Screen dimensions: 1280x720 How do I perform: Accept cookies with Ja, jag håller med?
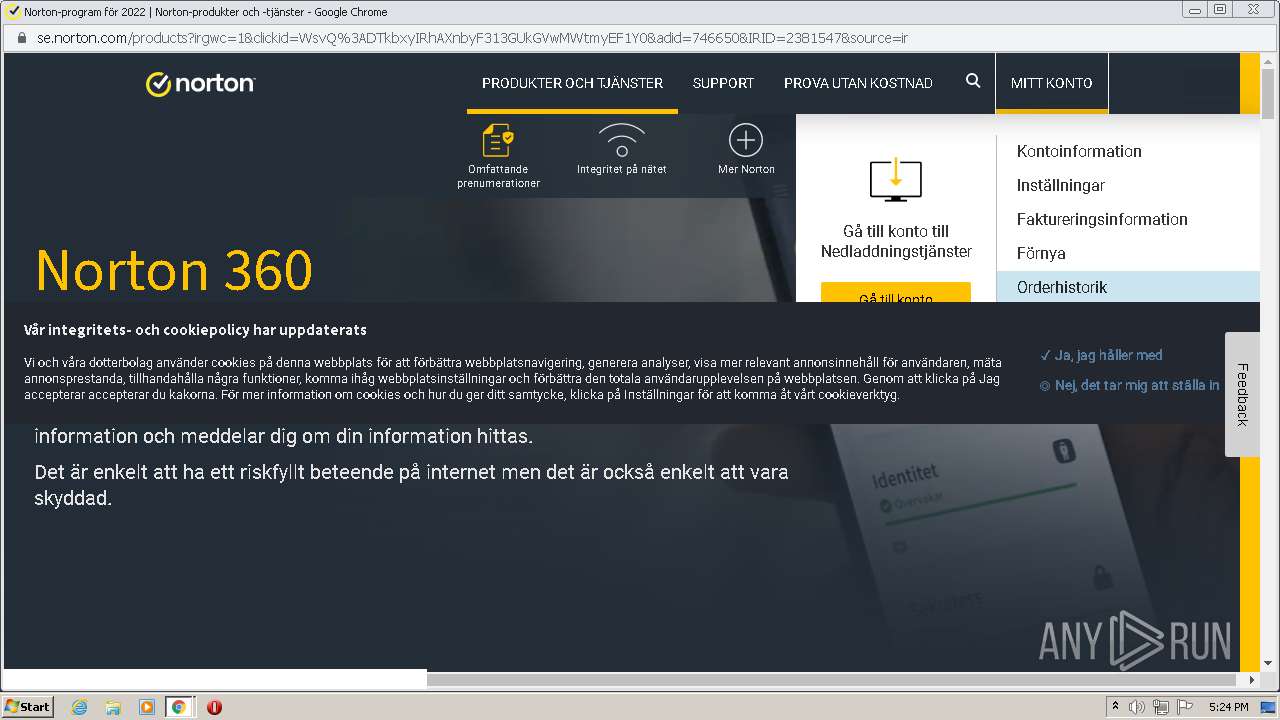pyautogui.click(x=1101, y=355)
